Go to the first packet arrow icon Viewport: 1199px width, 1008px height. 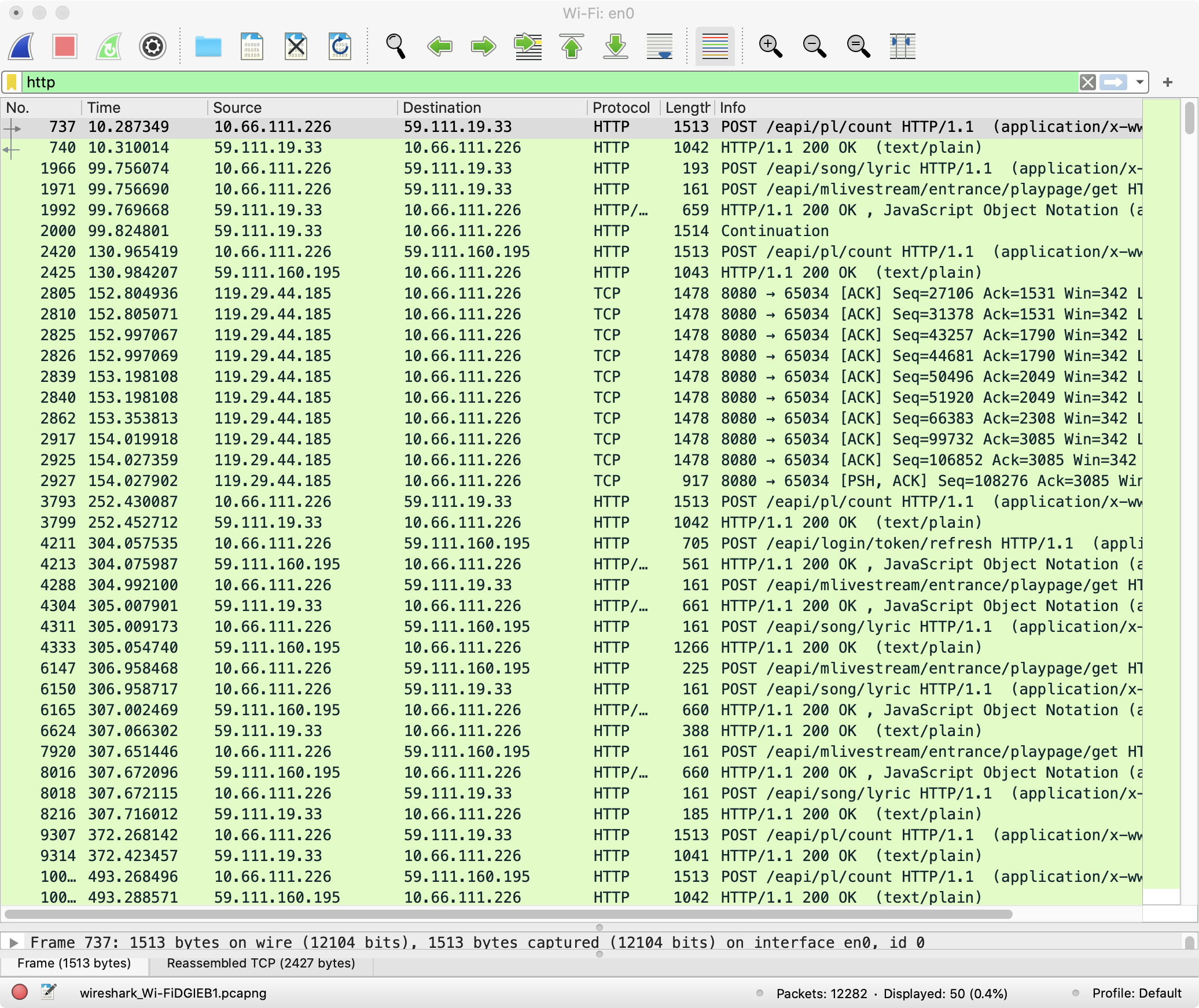coord(572,46)
